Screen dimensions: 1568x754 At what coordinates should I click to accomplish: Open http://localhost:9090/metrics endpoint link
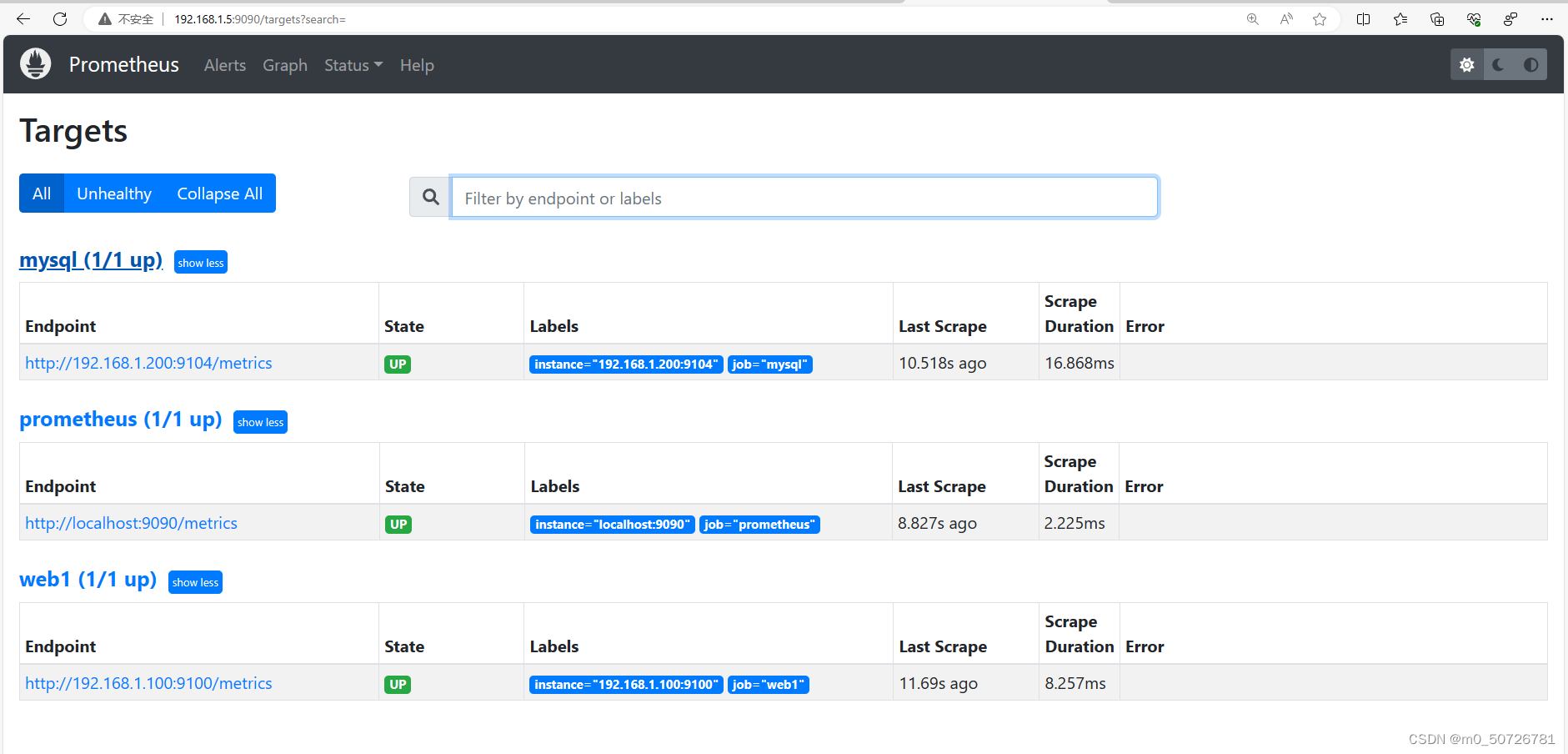pos(131,523)
